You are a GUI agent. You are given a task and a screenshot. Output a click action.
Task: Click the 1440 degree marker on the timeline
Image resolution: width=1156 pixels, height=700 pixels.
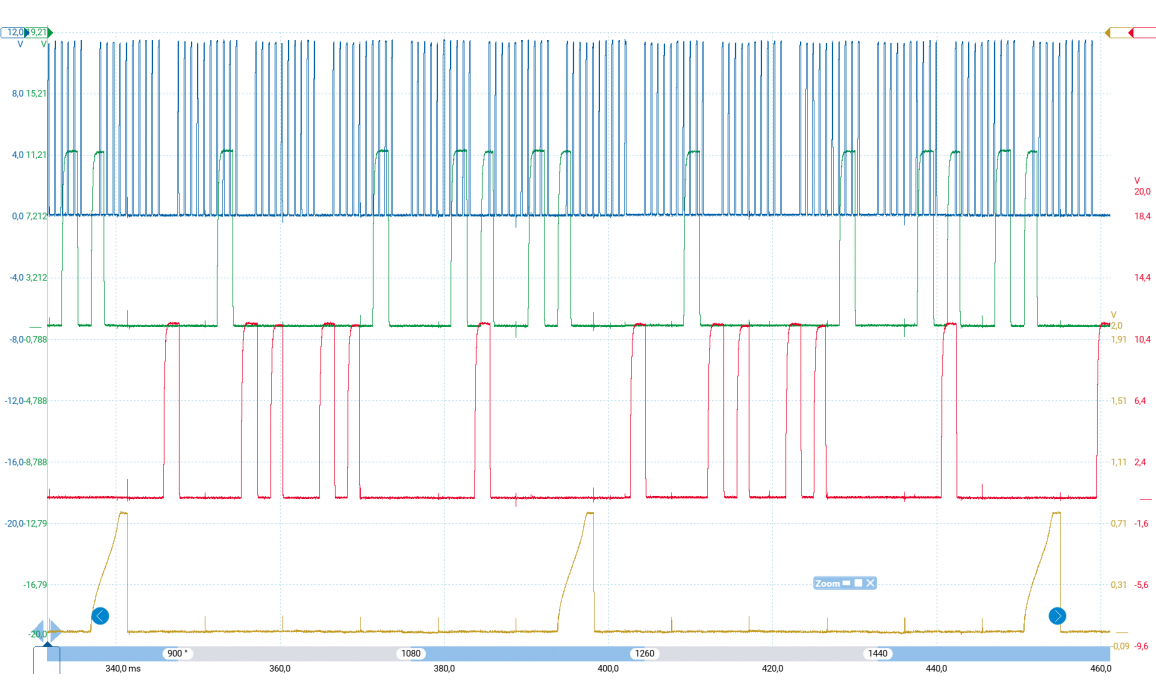[877, 653]
